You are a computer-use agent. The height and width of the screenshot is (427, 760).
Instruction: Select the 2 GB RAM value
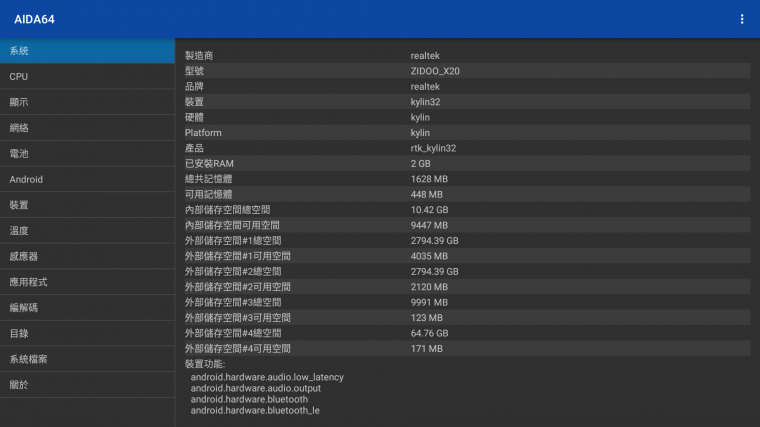(x=420, y=164)
